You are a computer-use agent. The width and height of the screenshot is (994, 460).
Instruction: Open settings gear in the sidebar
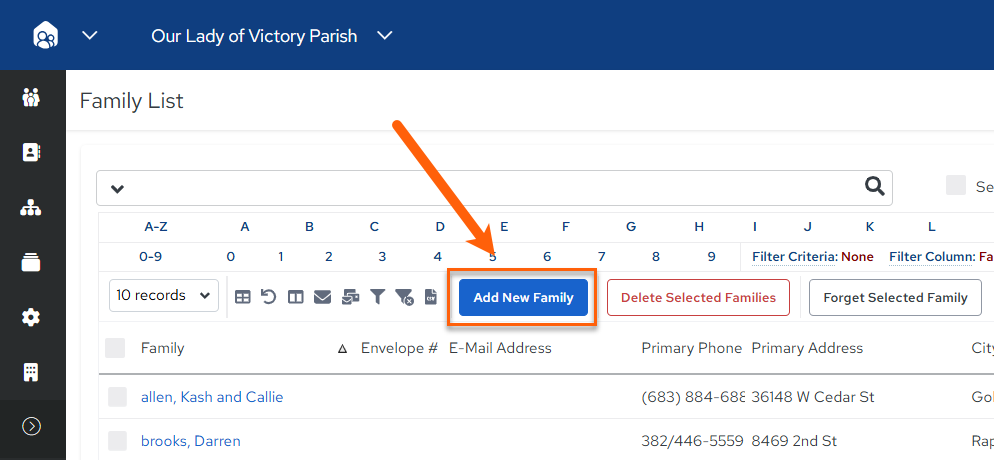point(31,317)
